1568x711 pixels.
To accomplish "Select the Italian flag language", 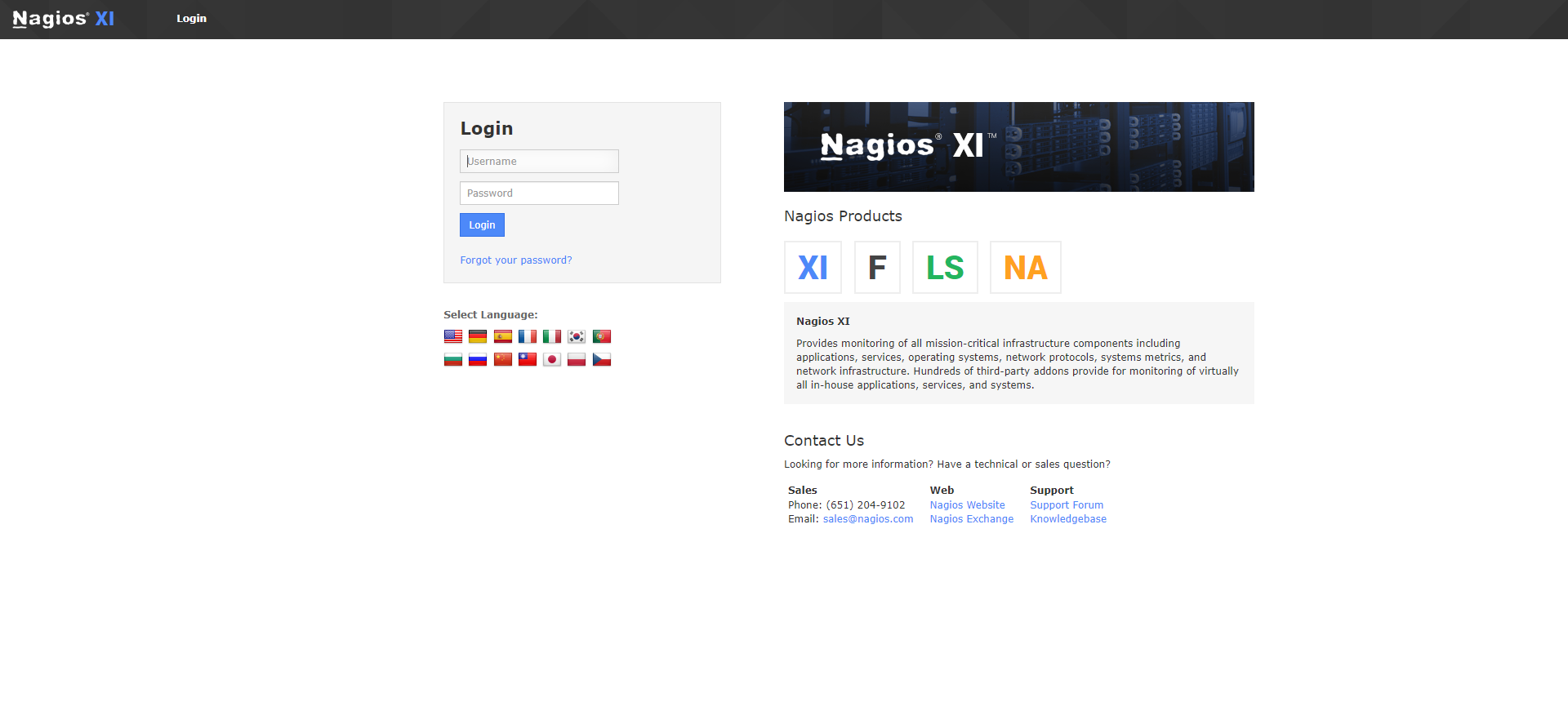I will [x=552, y=336].
